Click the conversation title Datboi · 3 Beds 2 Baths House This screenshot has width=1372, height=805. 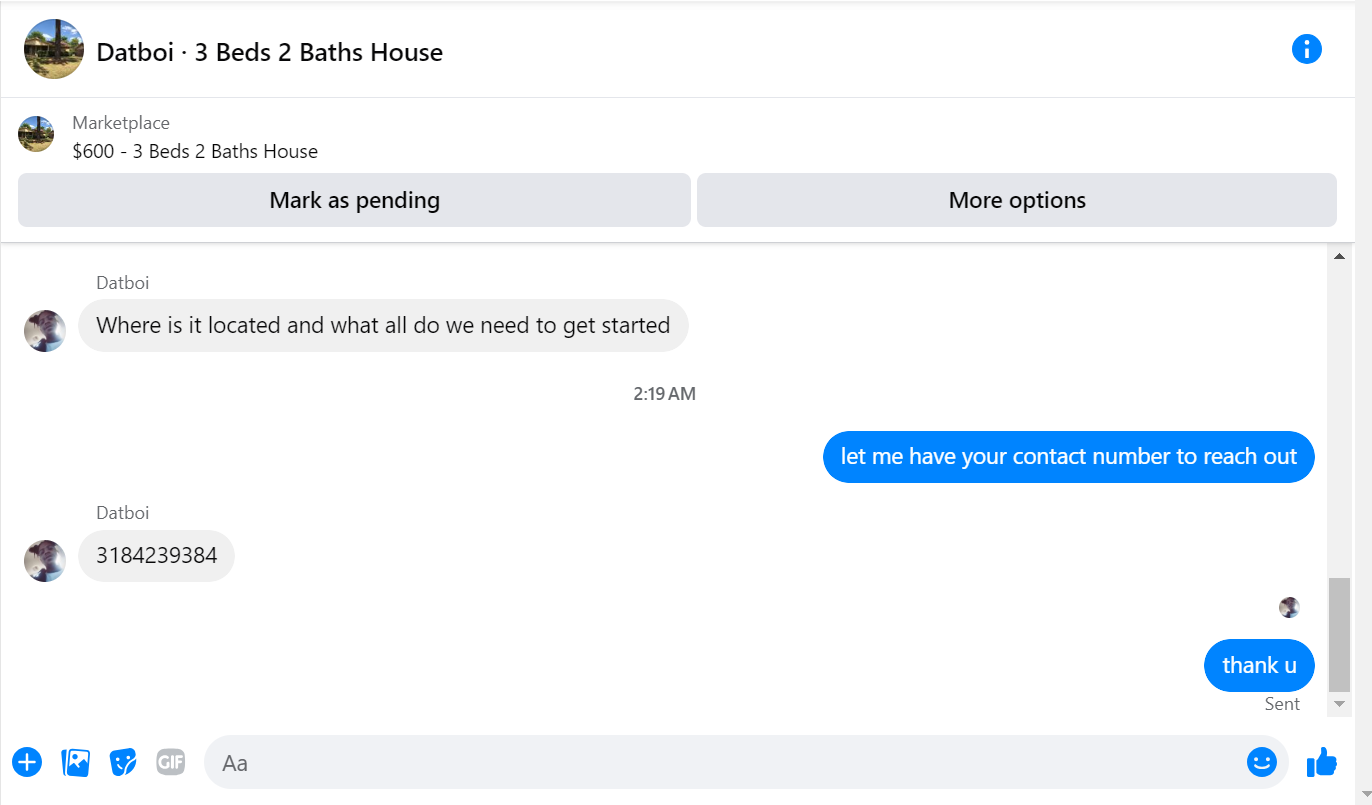tap(269, 52)
